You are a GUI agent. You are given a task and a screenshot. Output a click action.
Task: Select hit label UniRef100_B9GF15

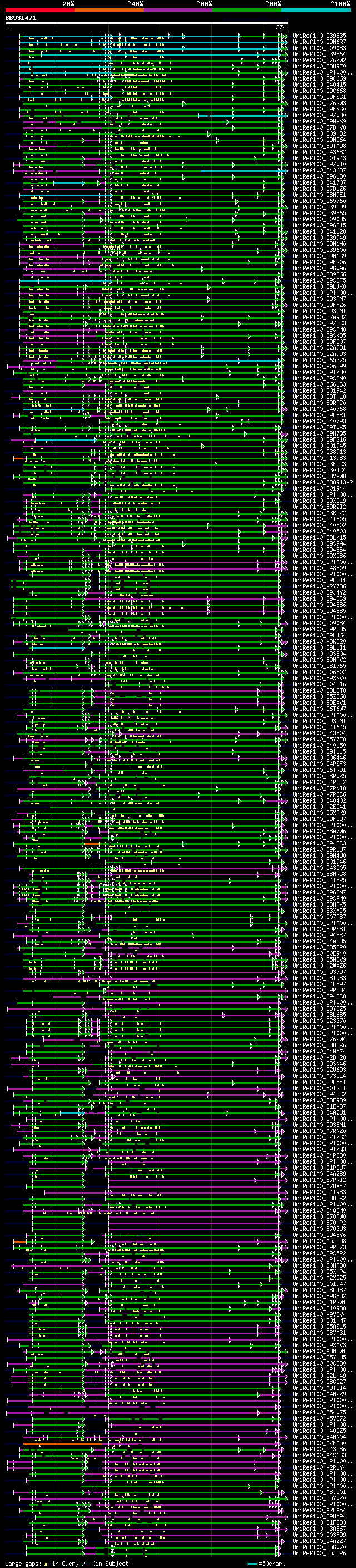coord(319,226)
